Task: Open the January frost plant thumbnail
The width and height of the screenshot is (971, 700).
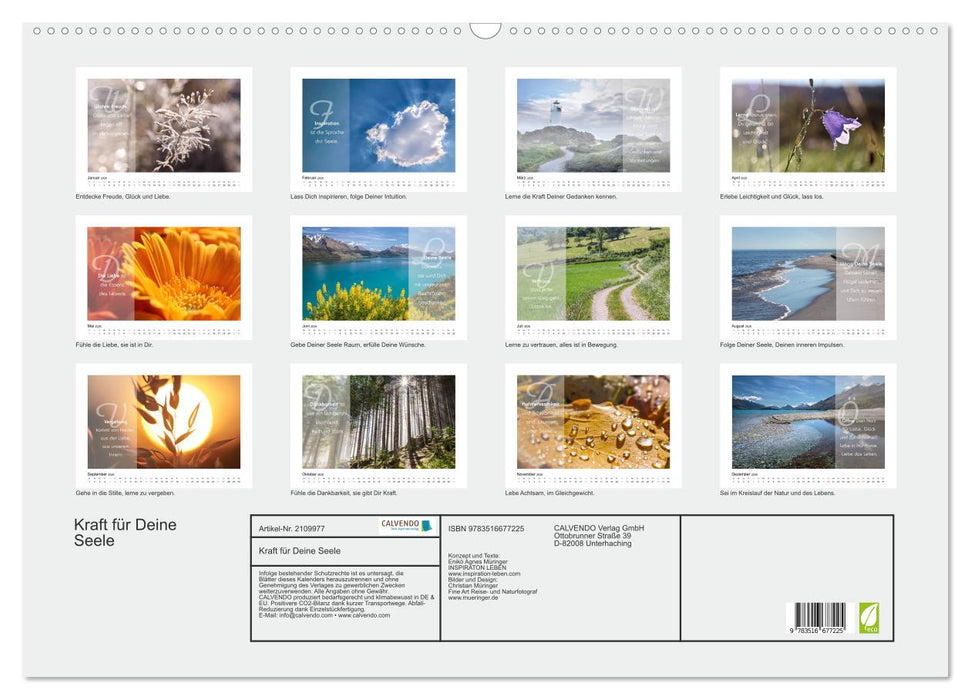Action: pos(164,126)
